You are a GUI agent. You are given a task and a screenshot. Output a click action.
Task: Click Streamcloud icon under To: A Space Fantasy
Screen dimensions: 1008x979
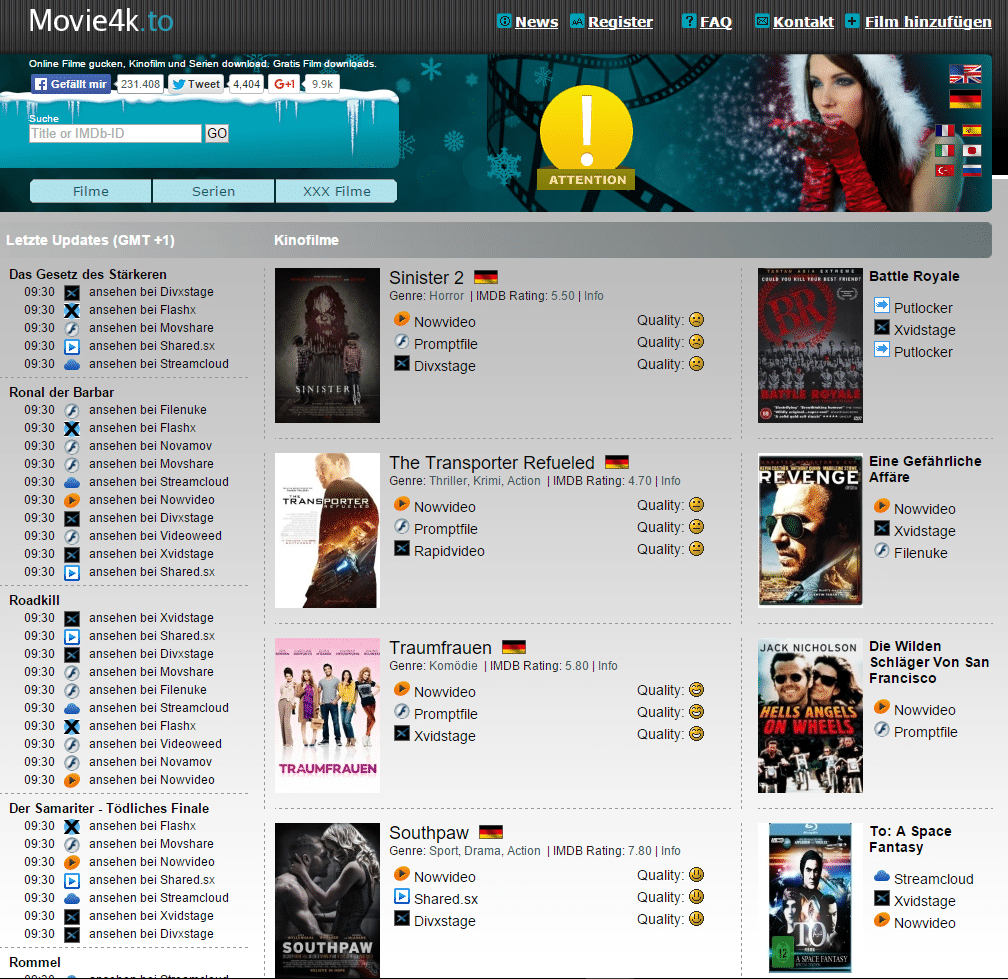point(882,877)
